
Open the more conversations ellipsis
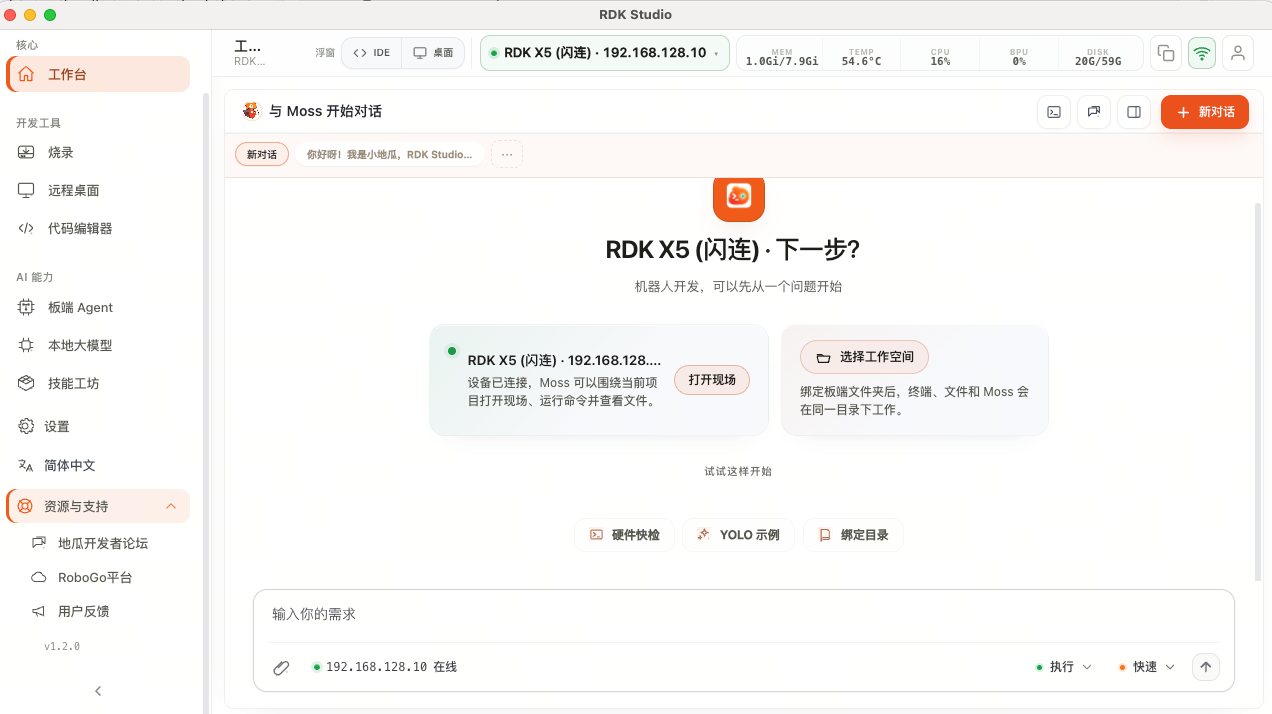(507, 155)
